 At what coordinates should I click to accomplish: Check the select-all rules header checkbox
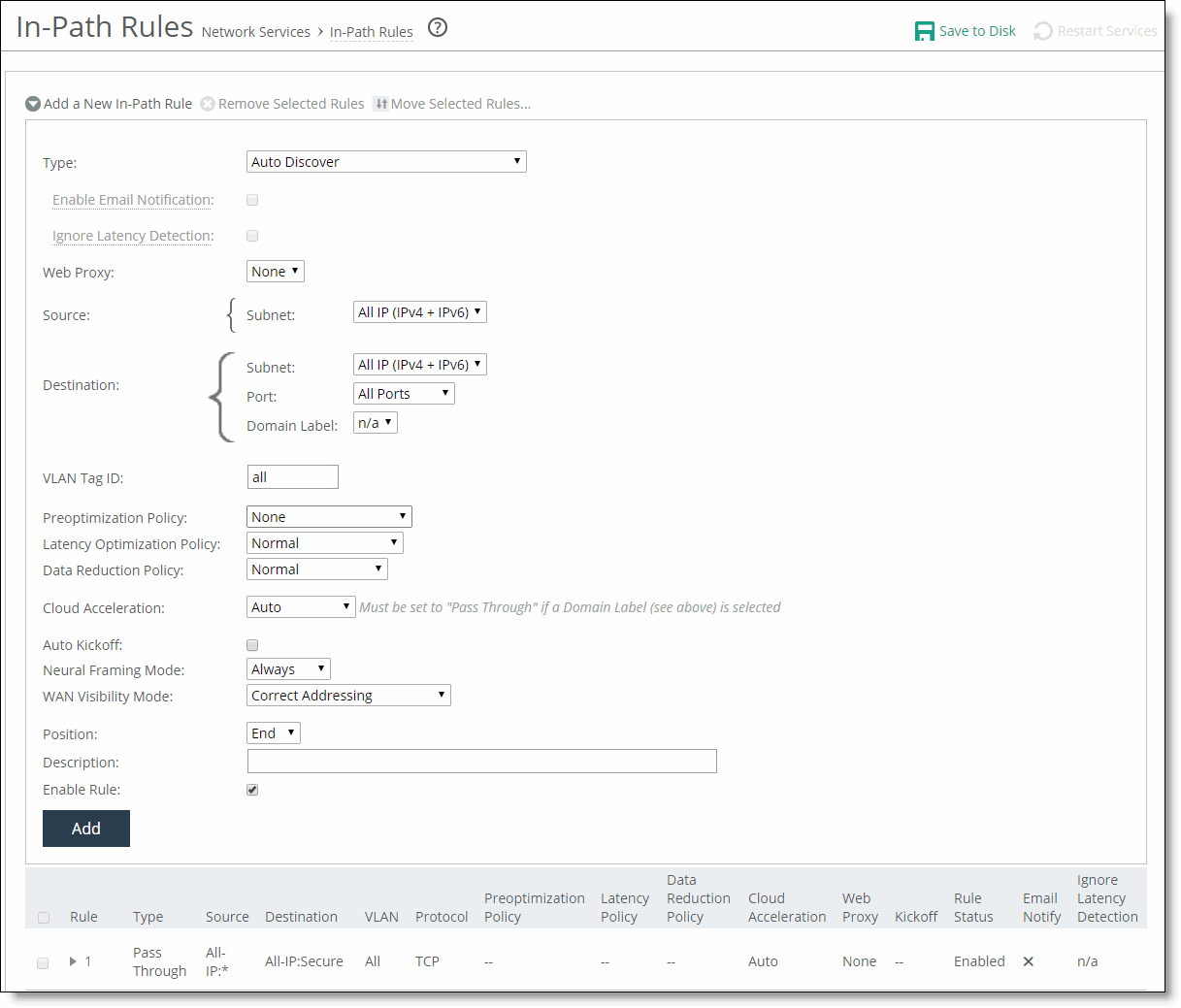(x=44, y=918)
